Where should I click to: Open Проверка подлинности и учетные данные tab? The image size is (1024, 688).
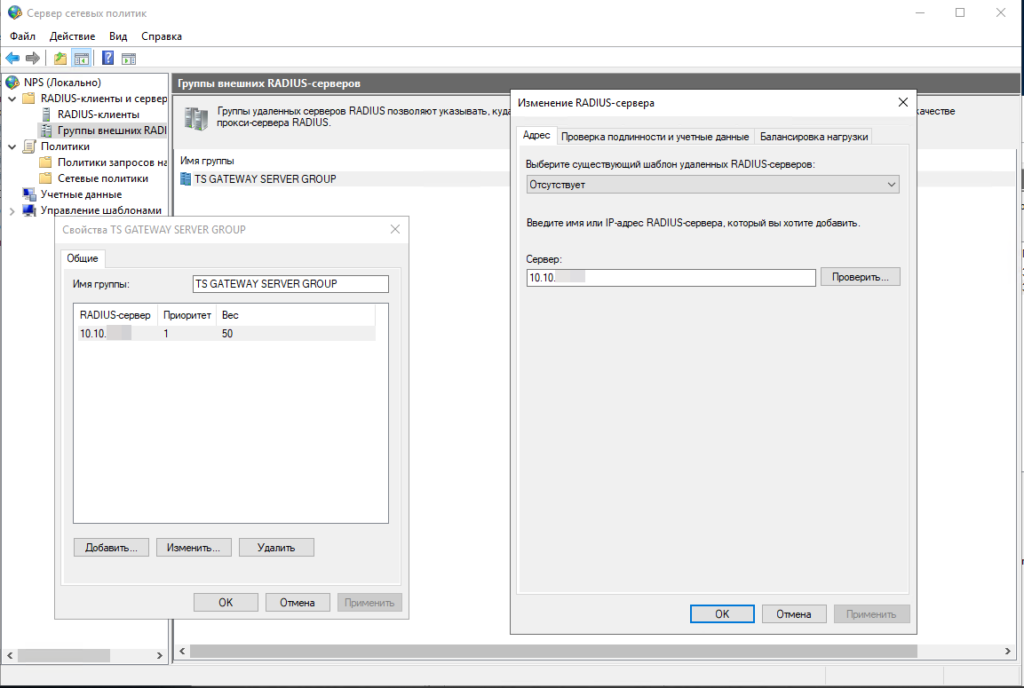tap(654, 136)
